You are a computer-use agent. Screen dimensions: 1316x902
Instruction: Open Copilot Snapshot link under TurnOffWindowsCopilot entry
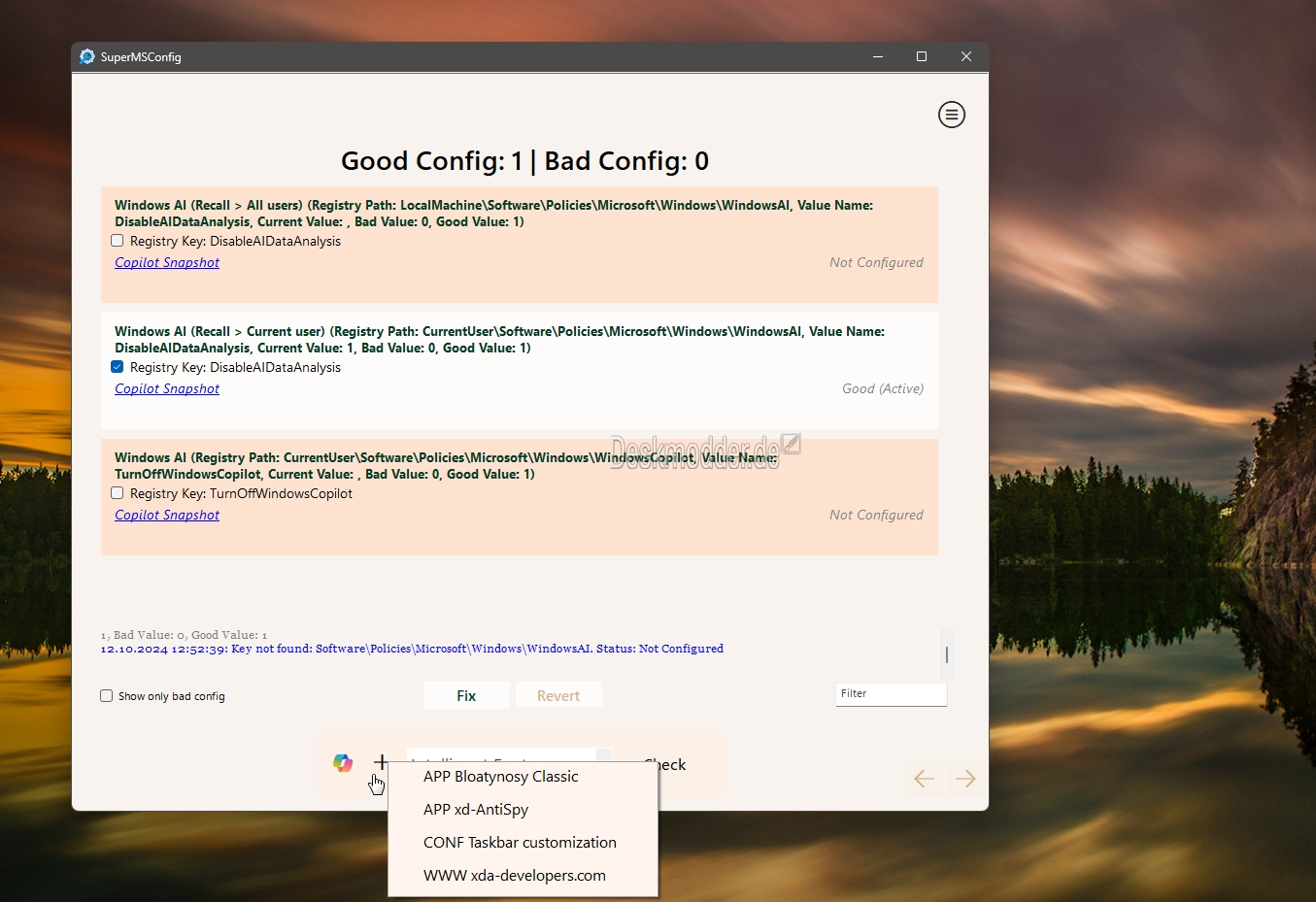pos(167,515)
